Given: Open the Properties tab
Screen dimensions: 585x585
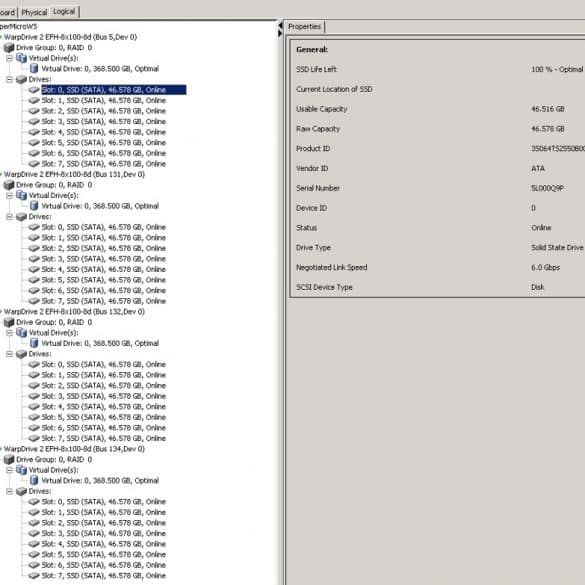Looking at the screenshot, I should (304, 27).
